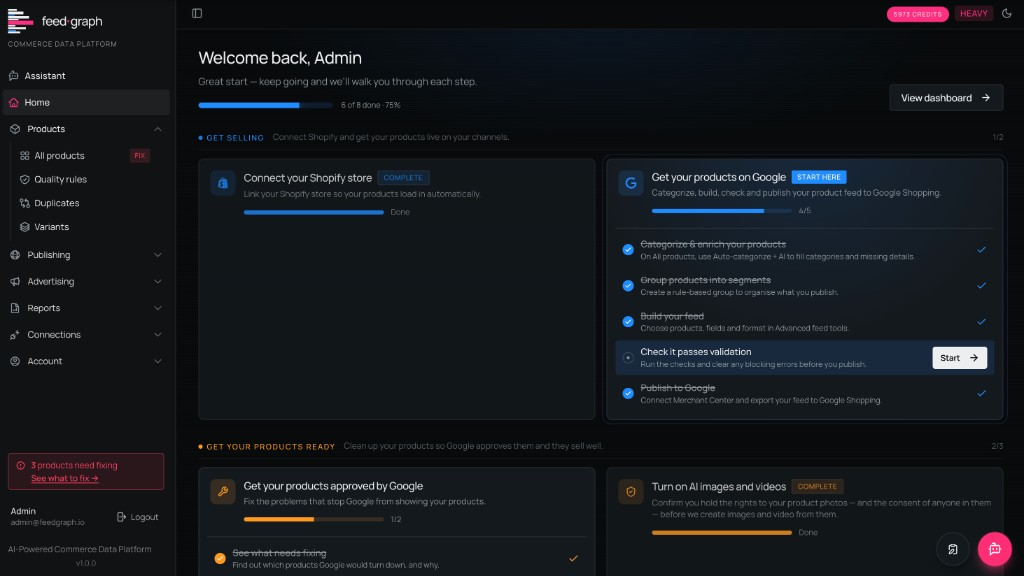
Task: Open the pink chat assistant bubble
Action: click(x=994, y=549)
